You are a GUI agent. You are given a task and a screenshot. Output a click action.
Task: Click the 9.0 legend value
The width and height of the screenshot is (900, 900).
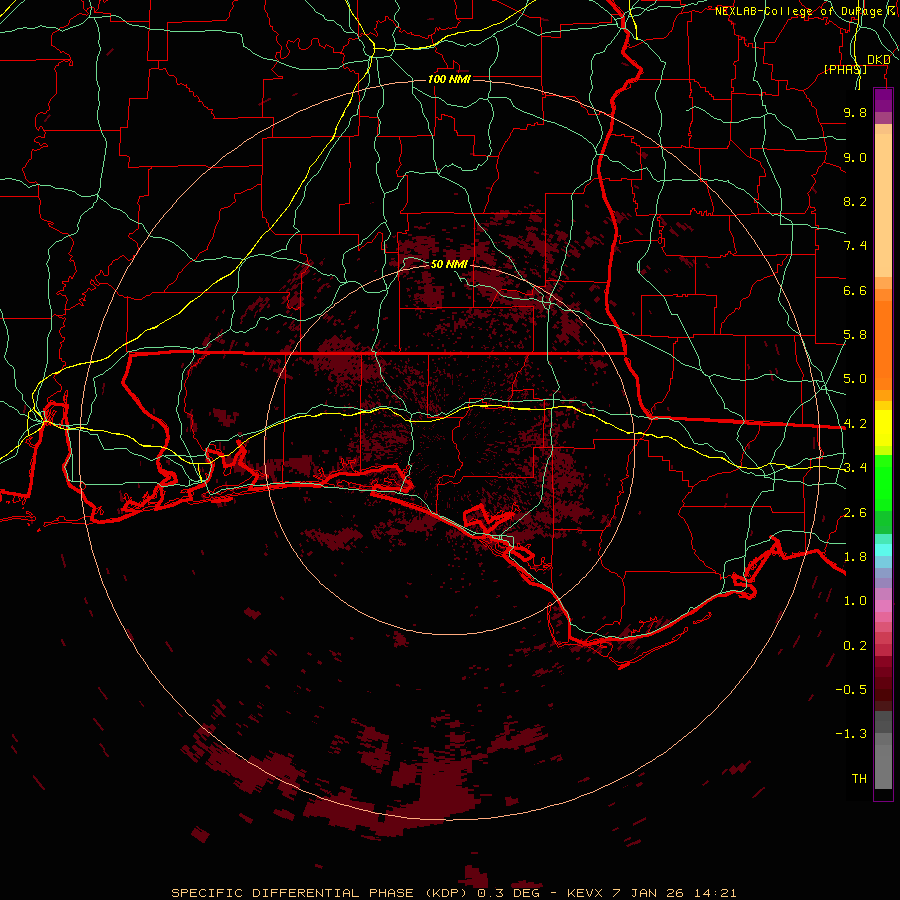tap(855, 157)
